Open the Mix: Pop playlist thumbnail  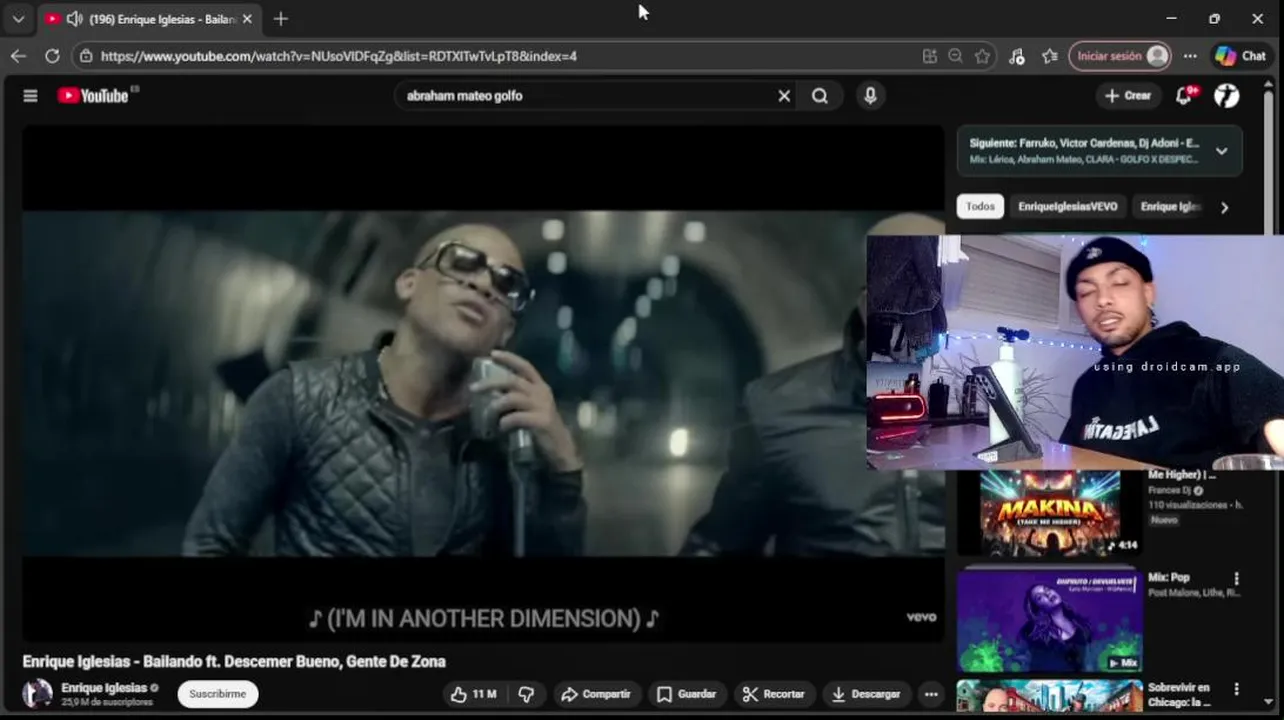1049,620
